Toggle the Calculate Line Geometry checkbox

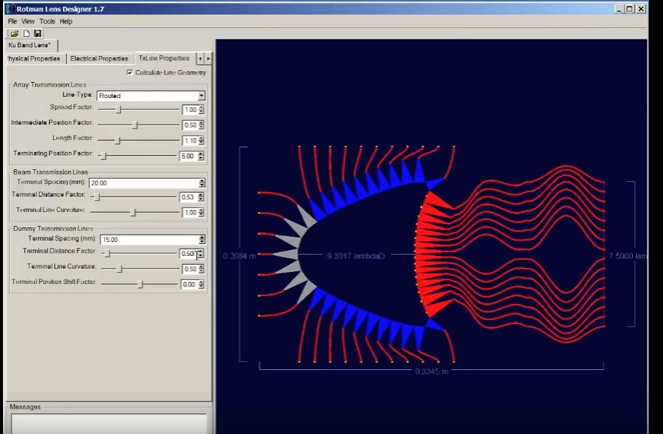coord(129,72)
